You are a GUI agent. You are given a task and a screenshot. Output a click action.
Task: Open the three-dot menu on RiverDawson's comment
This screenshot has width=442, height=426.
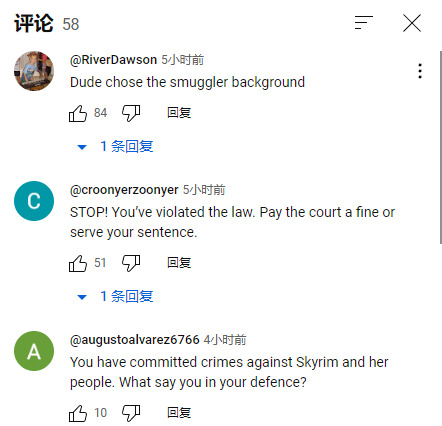(420, 71)
